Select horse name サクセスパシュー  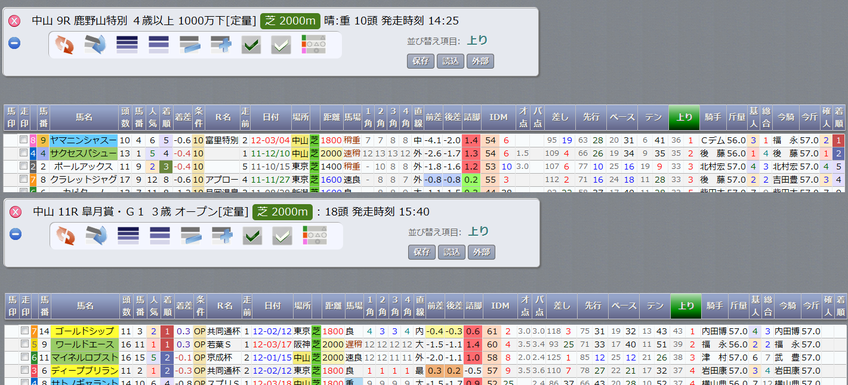coord(83,154)
